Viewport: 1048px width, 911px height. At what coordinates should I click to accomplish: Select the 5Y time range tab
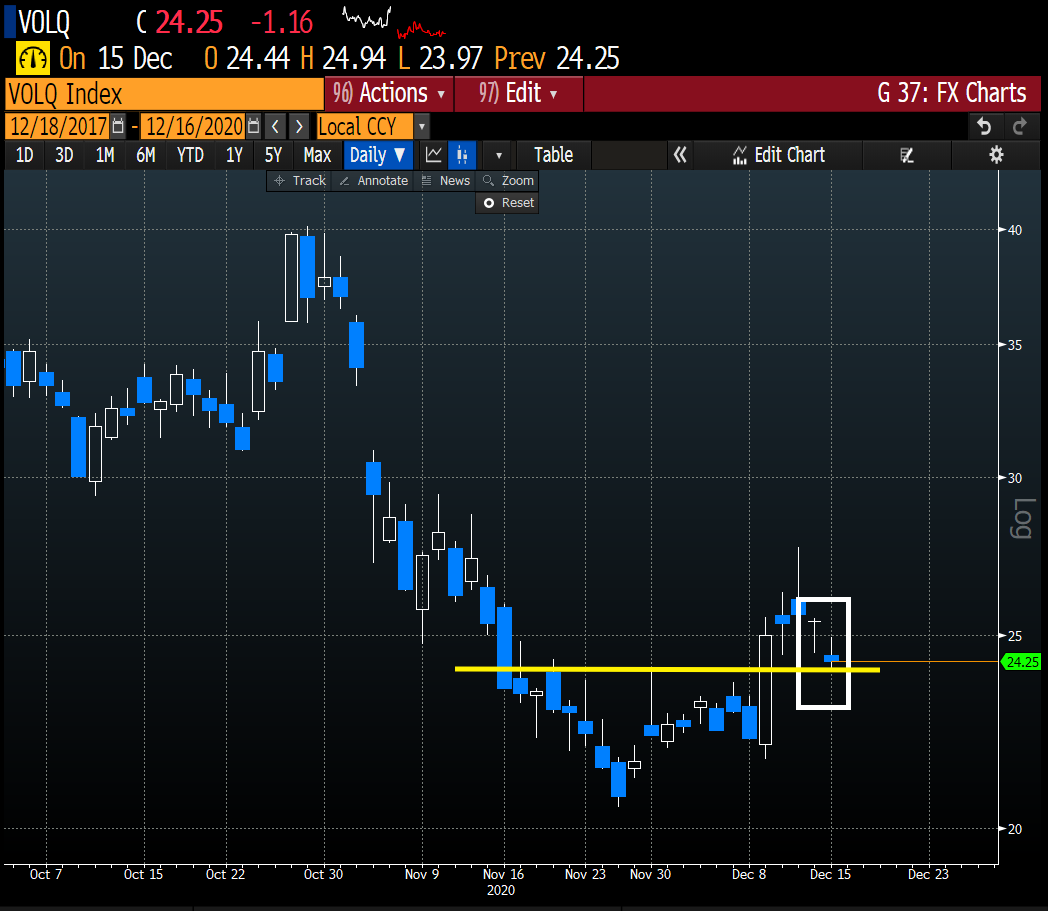273,155
